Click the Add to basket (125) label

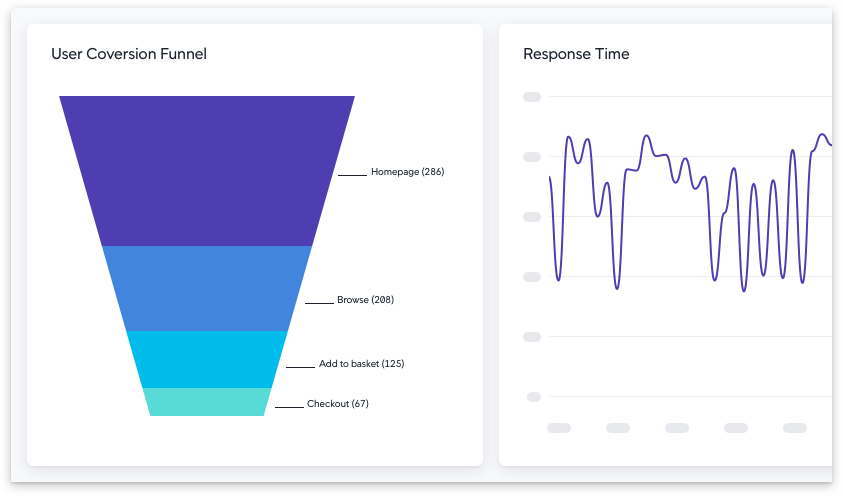coord(361,364)
